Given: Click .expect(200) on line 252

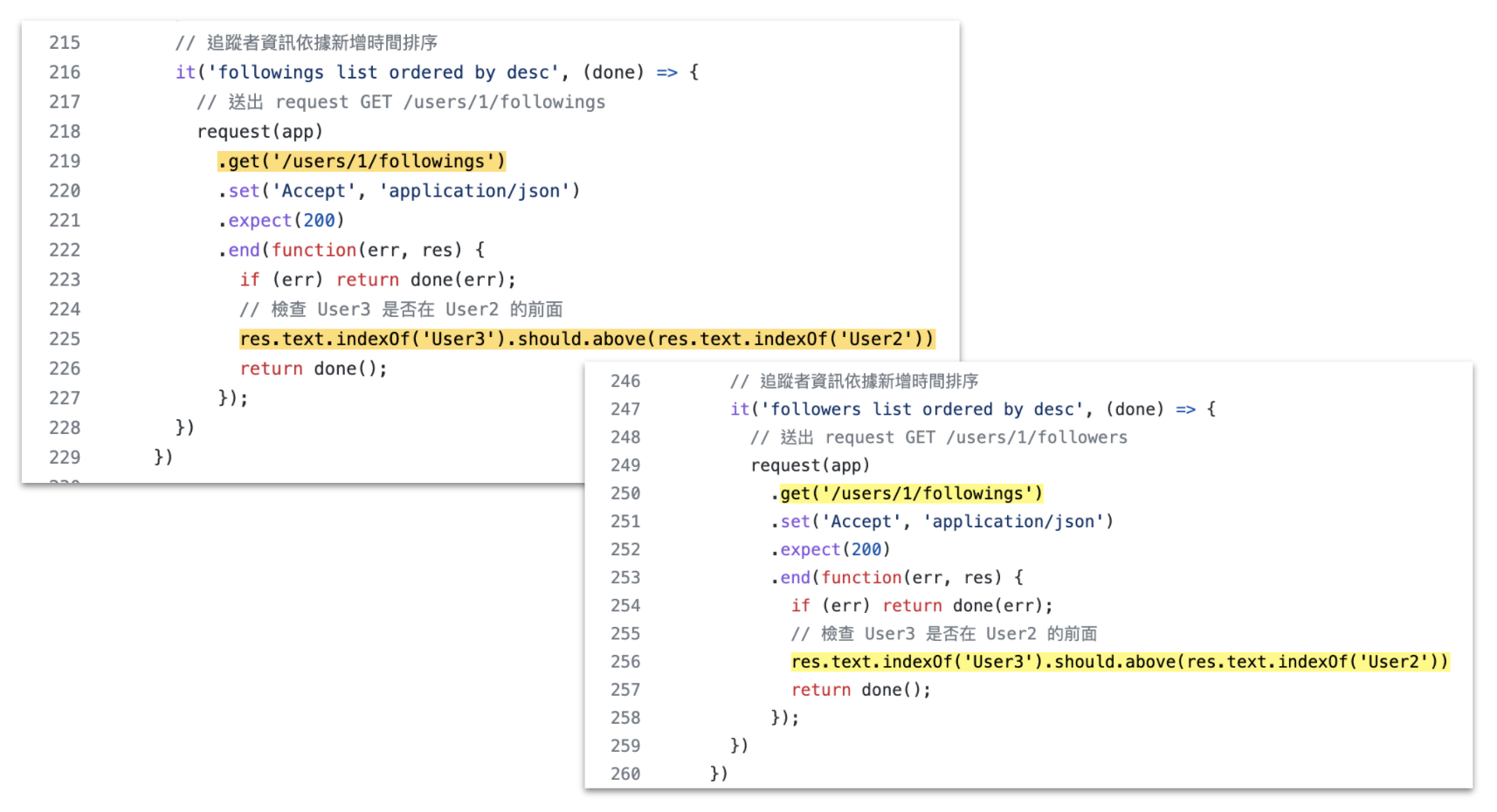Looking at the screenshot, I should 831,549.
